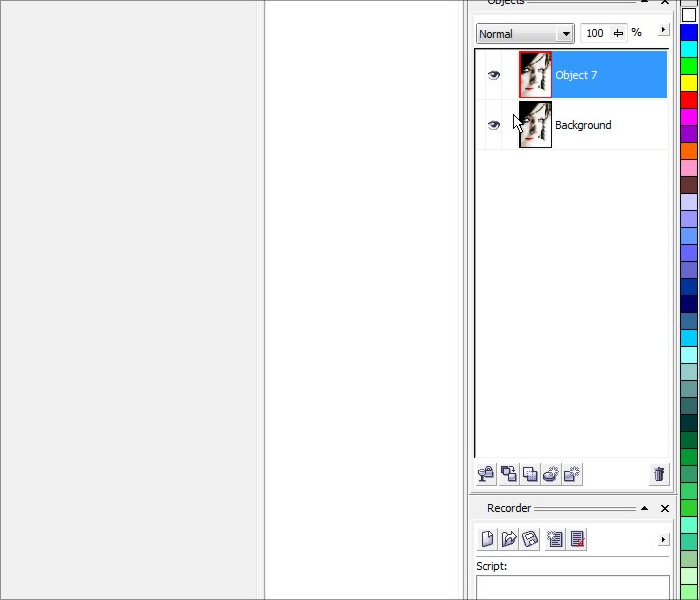Open a script in the Recorder
This screenshot has width=700, height=600.
tap(509, 539)
